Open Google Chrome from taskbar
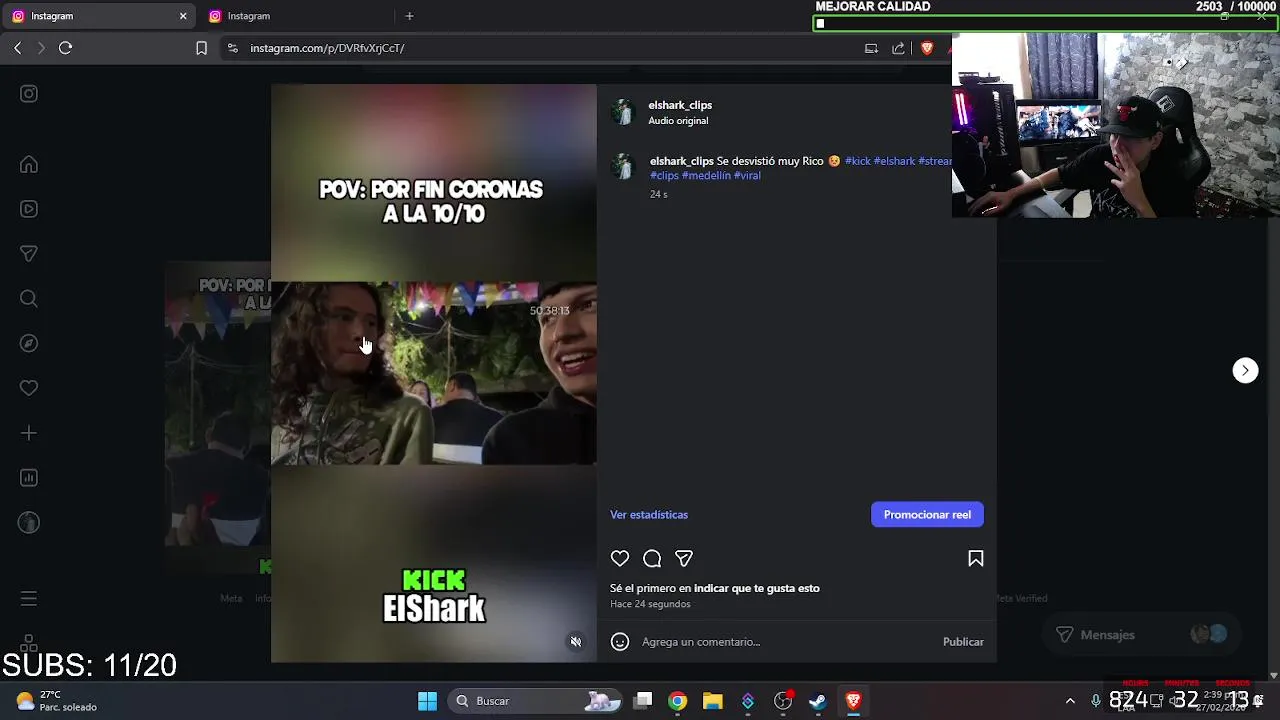 pos(678,701)
